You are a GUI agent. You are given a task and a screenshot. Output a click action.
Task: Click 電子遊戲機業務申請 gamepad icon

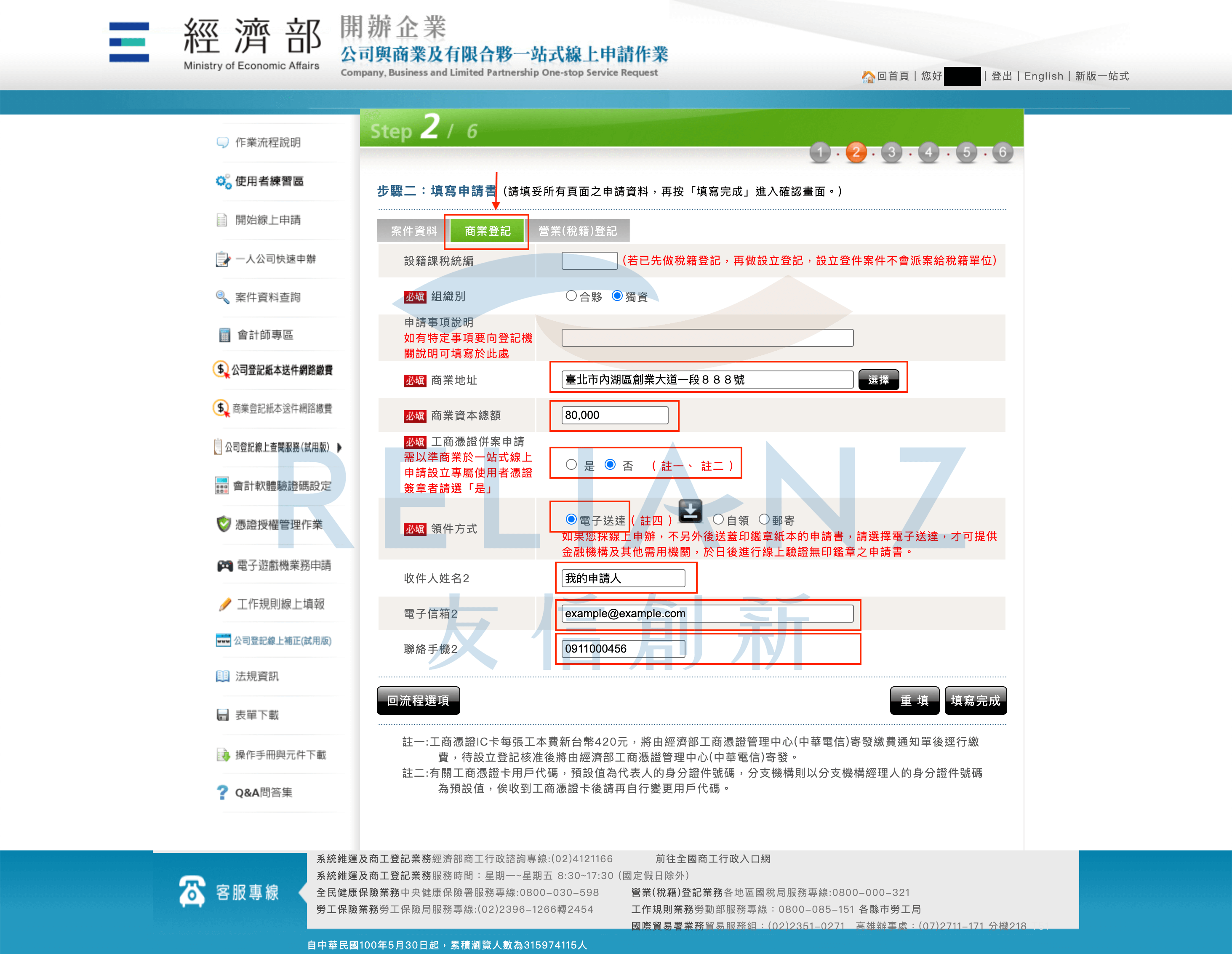click(x=225, y=565)
